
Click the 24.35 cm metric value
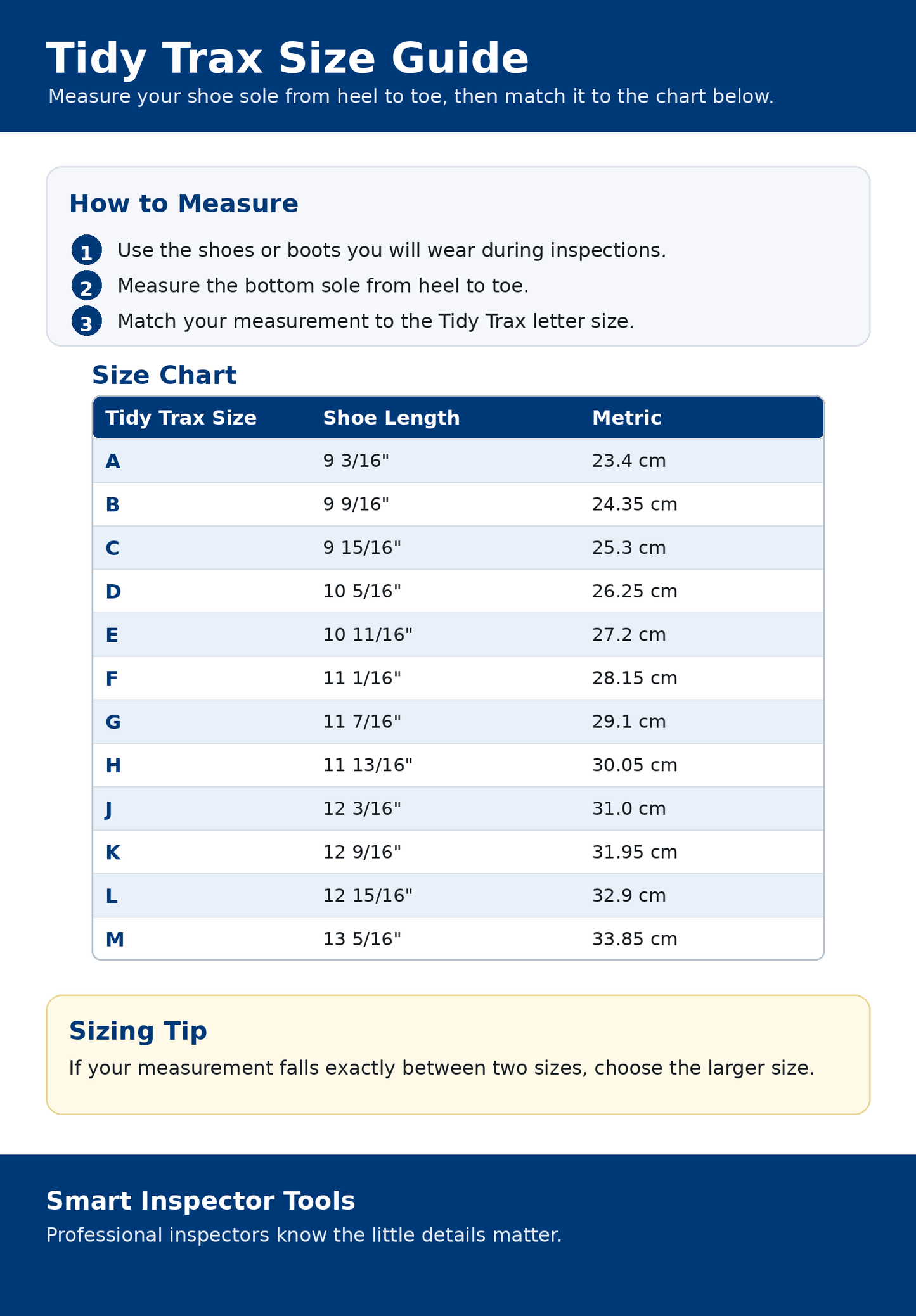click(635, 504)
